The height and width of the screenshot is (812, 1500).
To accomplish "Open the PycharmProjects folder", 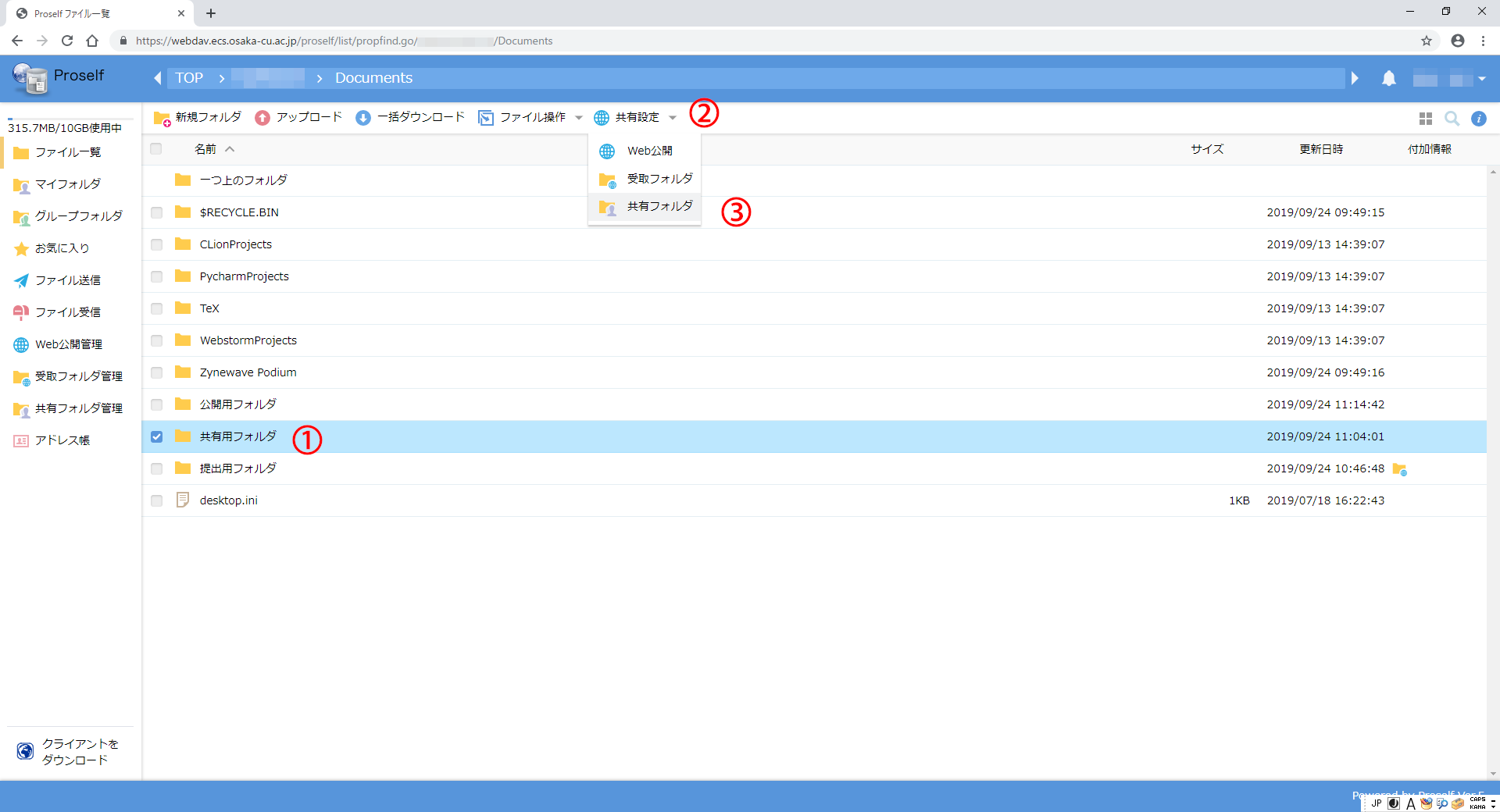I will [244, 276].
